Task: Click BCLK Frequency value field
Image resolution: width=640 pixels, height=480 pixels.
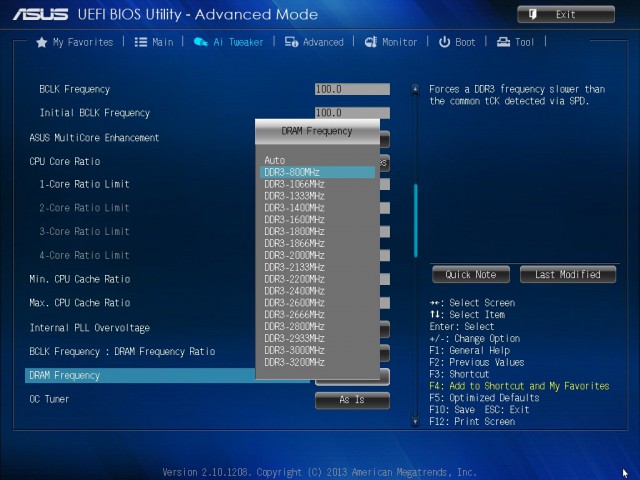Action: click(x=352, y=89)
